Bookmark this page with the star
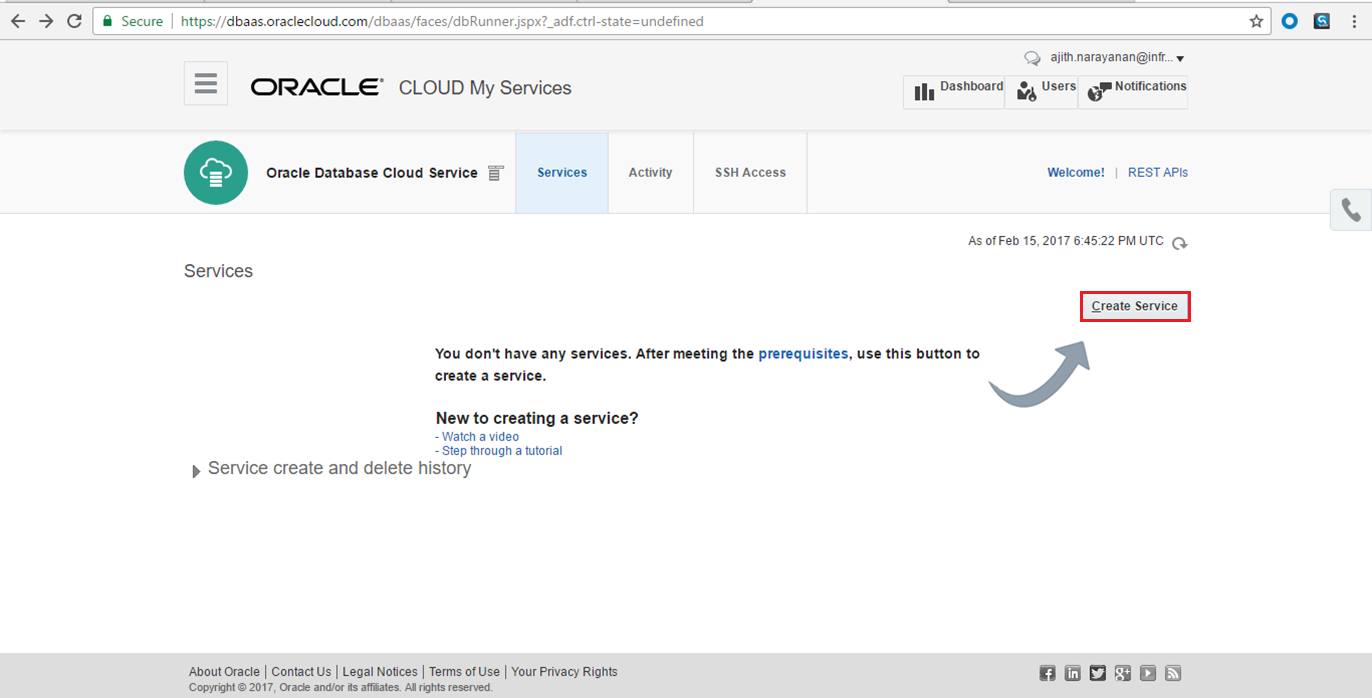1372x698 pixels. pyautogui.click(x=1256, y=21)
